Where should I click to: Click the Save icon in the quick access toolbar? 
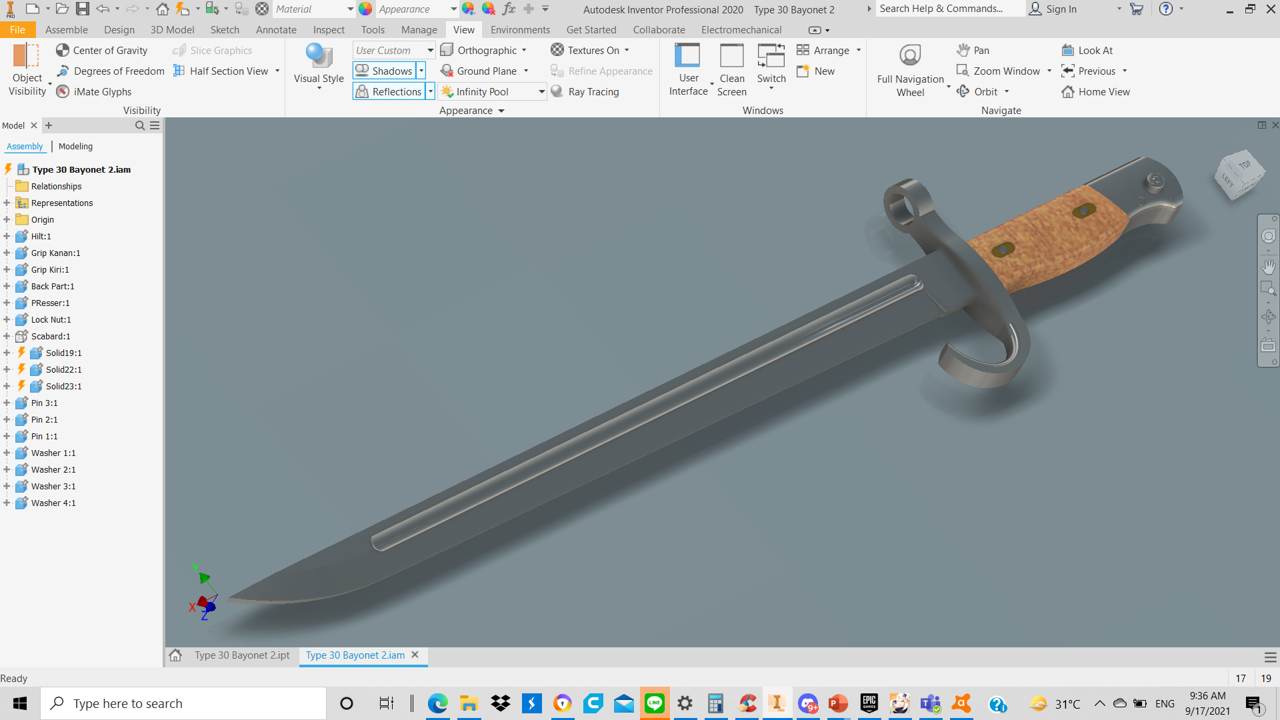click(x=82, y=9)
